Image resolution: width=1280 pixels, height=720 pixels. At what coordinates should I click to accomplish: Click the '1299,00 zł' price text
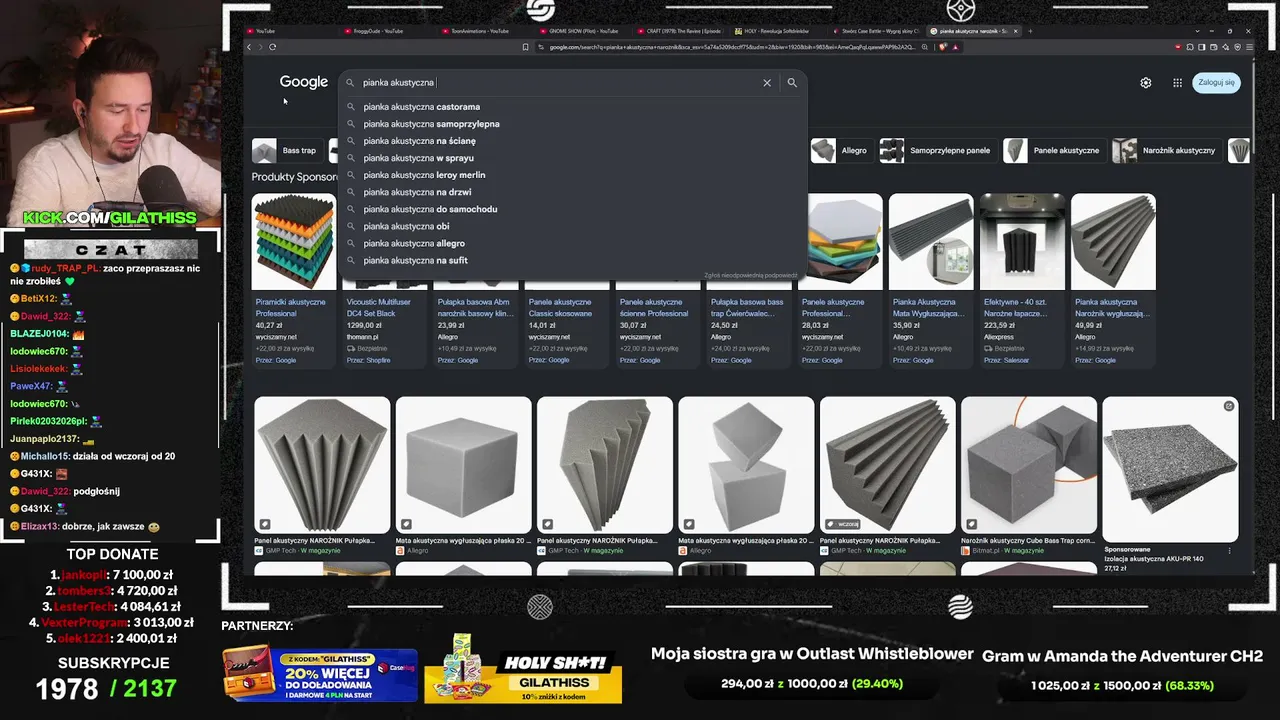pos(364,326)
